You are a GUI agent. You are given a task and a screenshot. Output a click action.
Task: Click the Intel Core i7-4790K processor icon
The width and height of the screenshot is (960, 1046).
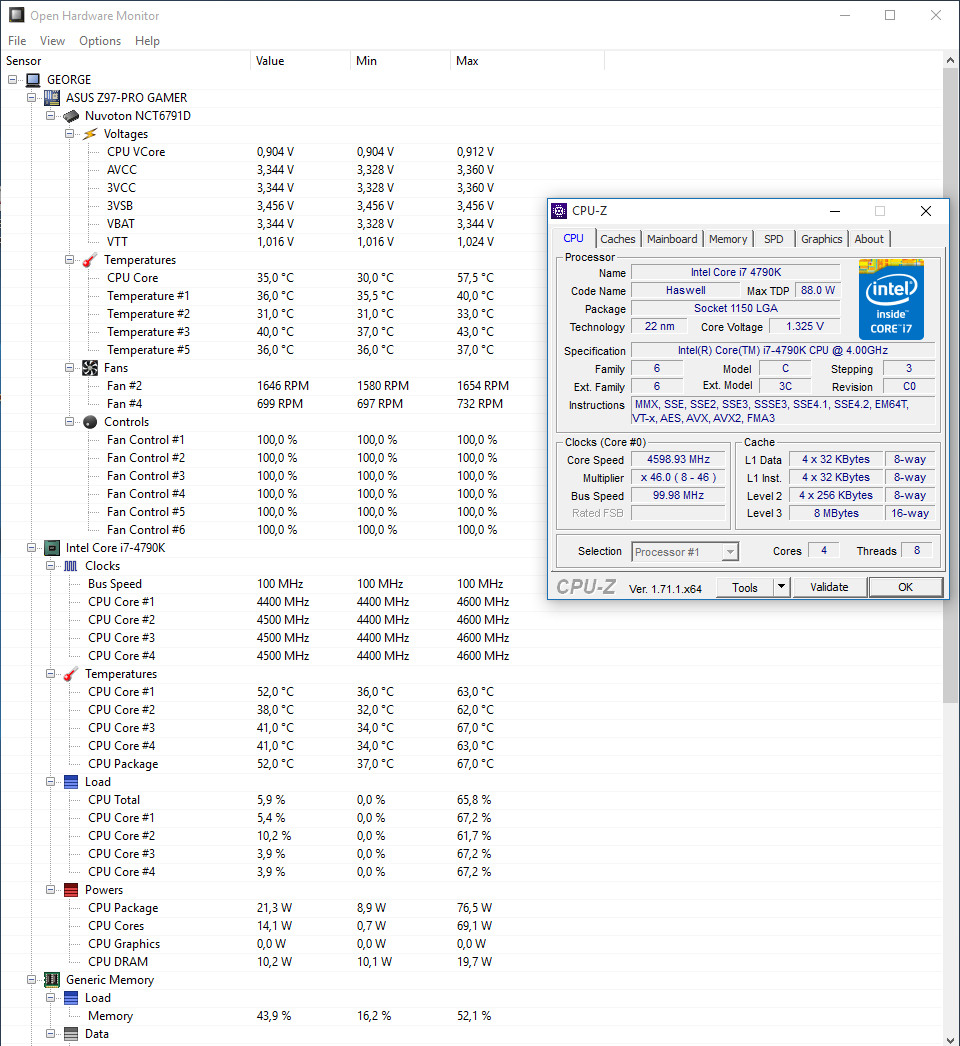[51, 548]
